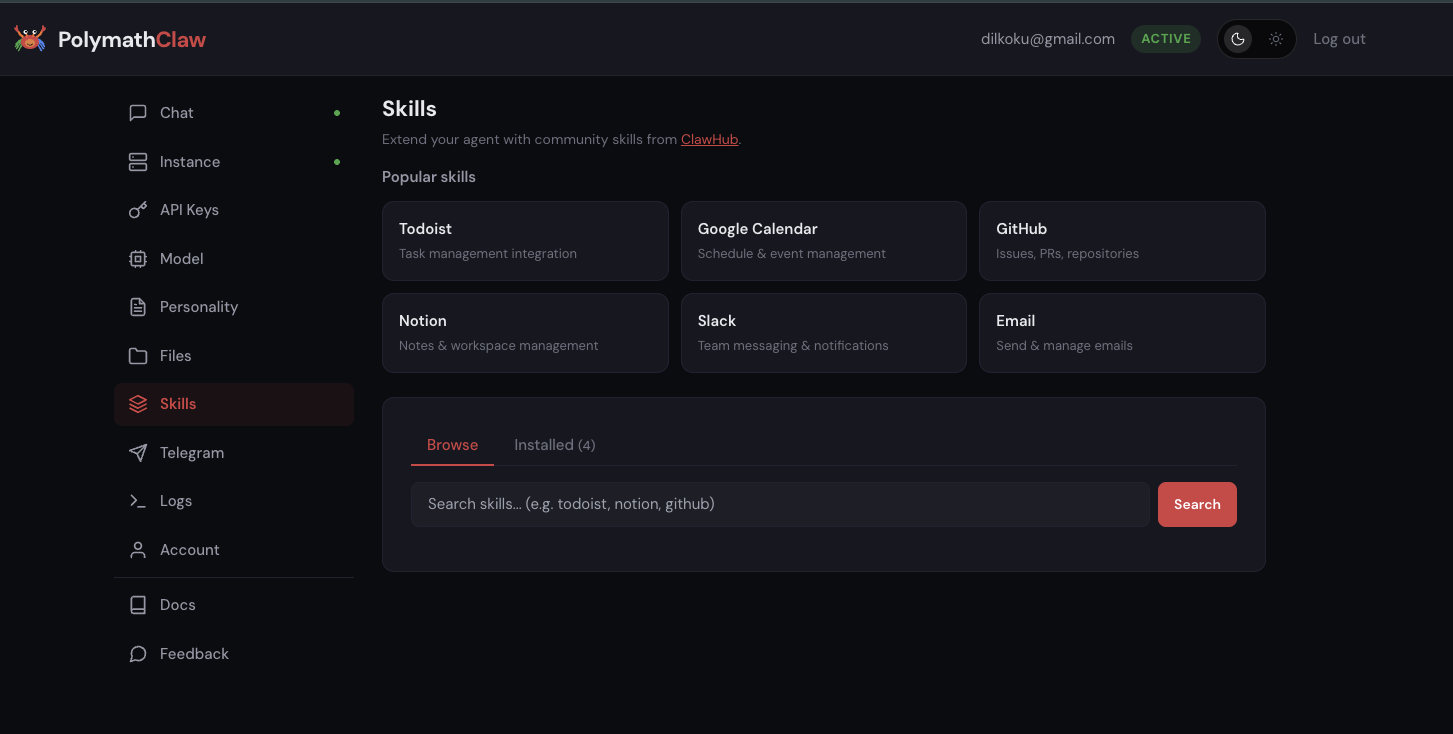Open the Chat menu item

[x=234, y=113]
